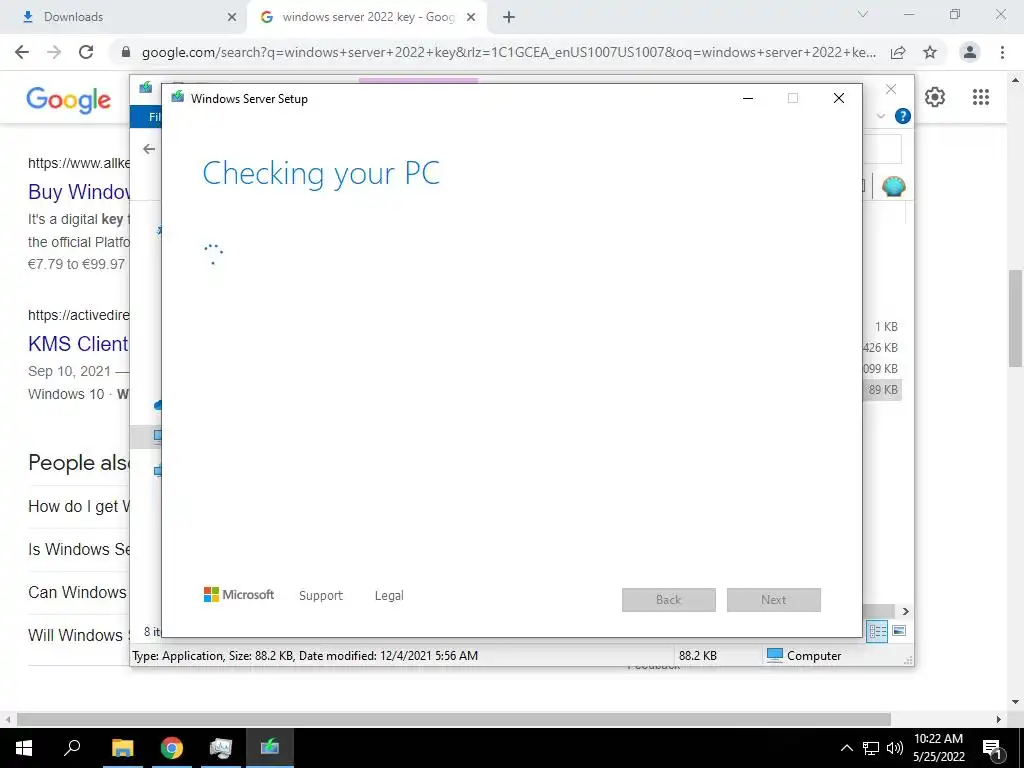This screenshot has height=768, width=1024.
Task: Open File Explorer from the taskbar
Action: [122, 748]
